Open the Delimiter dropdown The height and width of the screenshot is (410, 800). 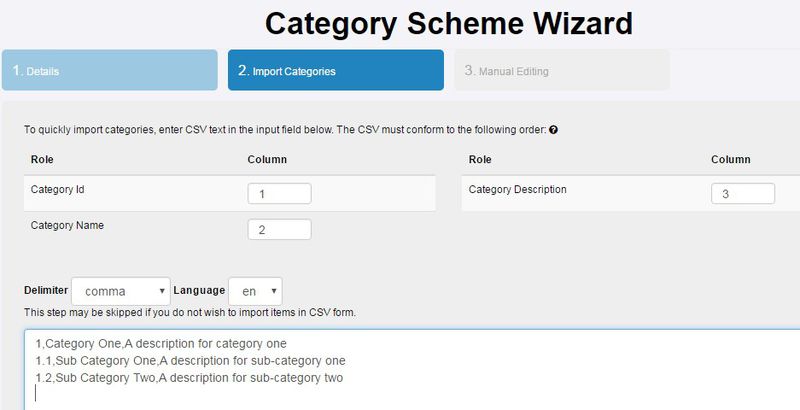(121, 291)
